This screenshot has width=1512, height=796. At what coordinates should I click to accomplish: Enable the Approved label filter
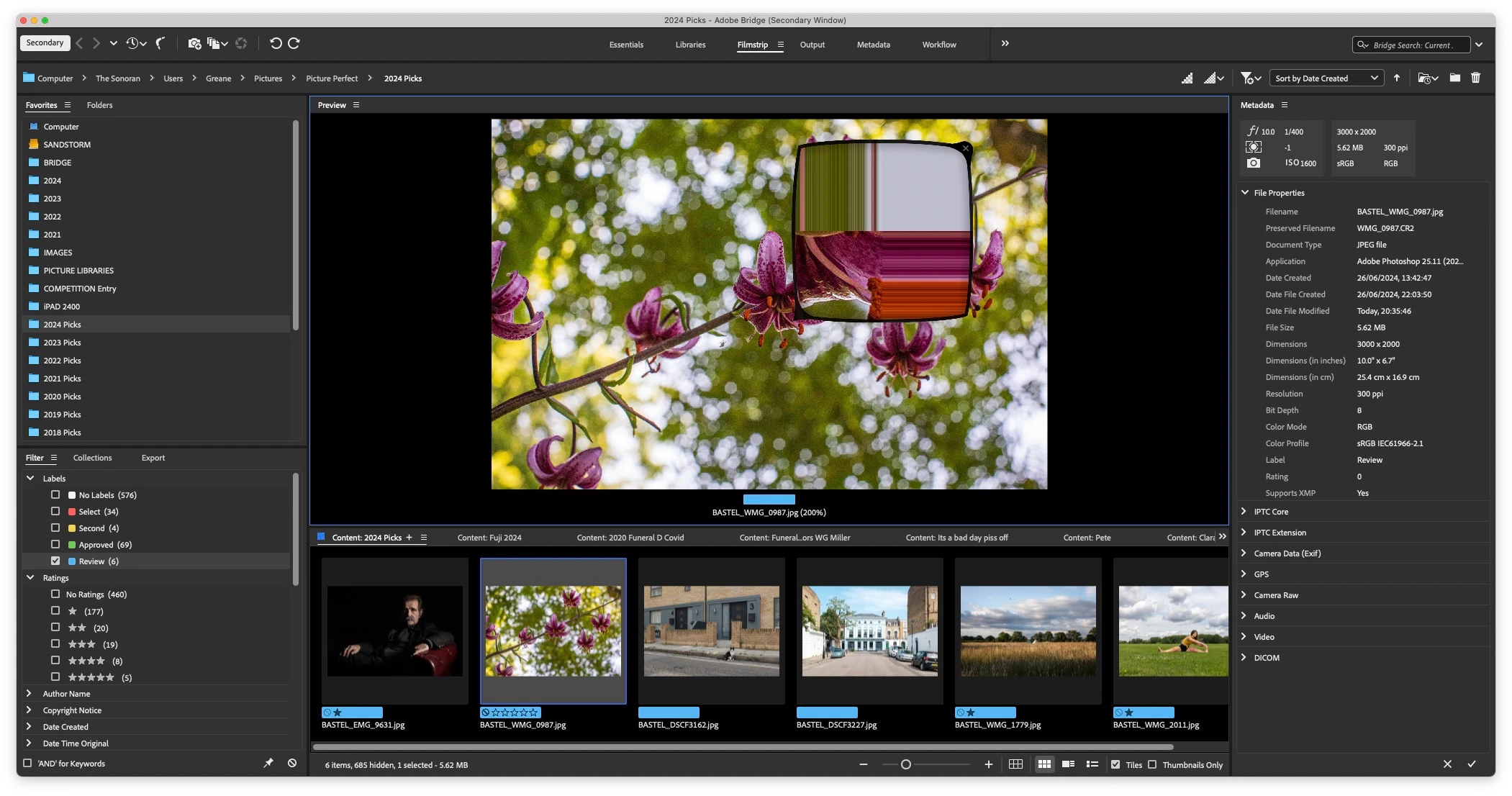(55, 544)
